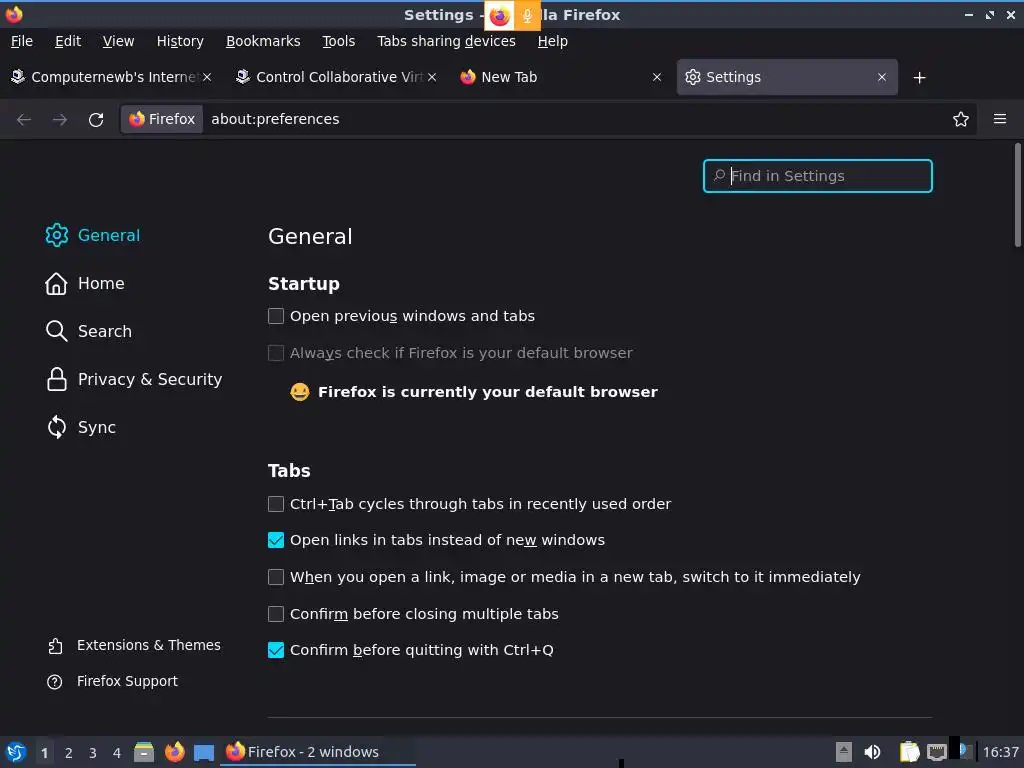Click the Firefox - 2 windows taskbar button

(319, 752)
